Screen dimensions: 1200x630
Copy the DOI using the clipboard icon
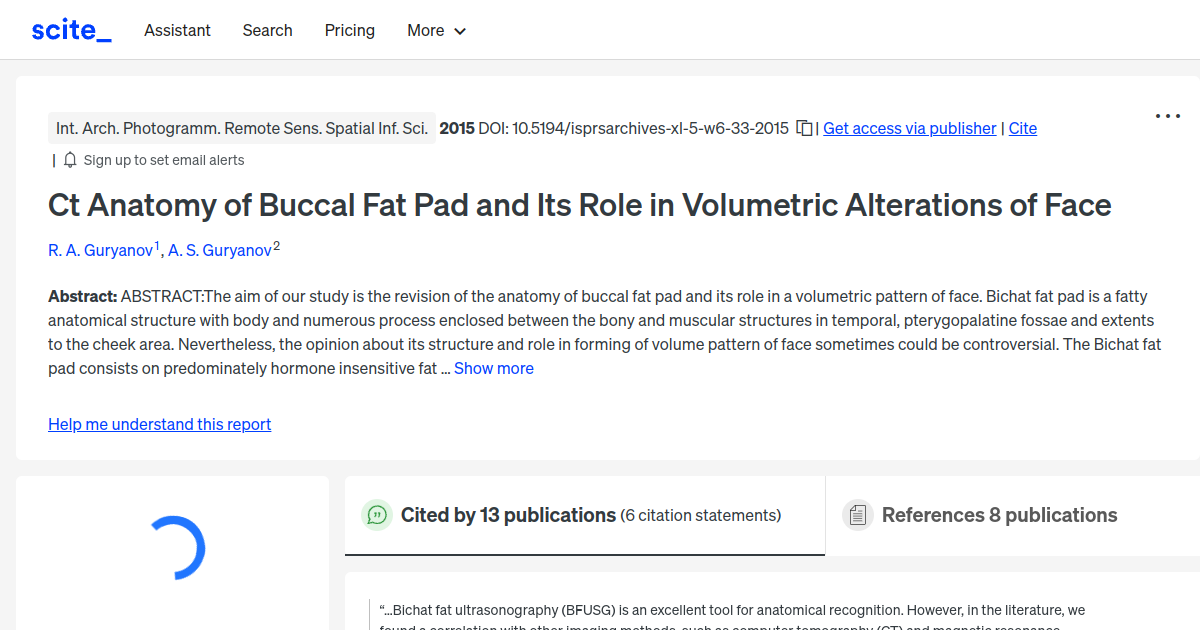804,128
